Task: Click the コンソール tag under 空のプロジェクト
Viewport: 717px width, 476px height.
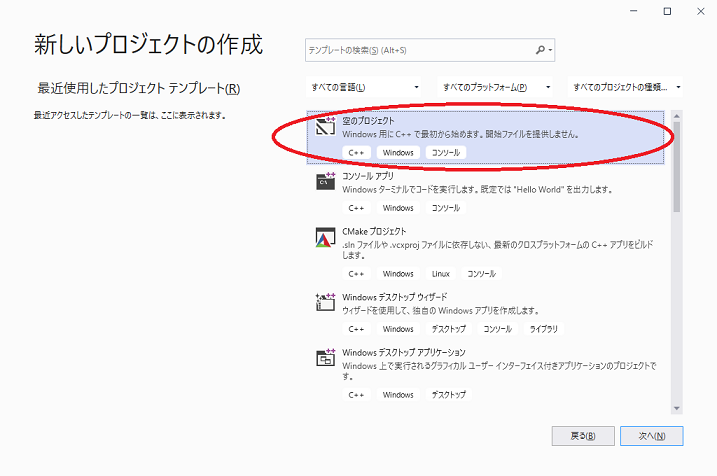Action: click(446, 153)
